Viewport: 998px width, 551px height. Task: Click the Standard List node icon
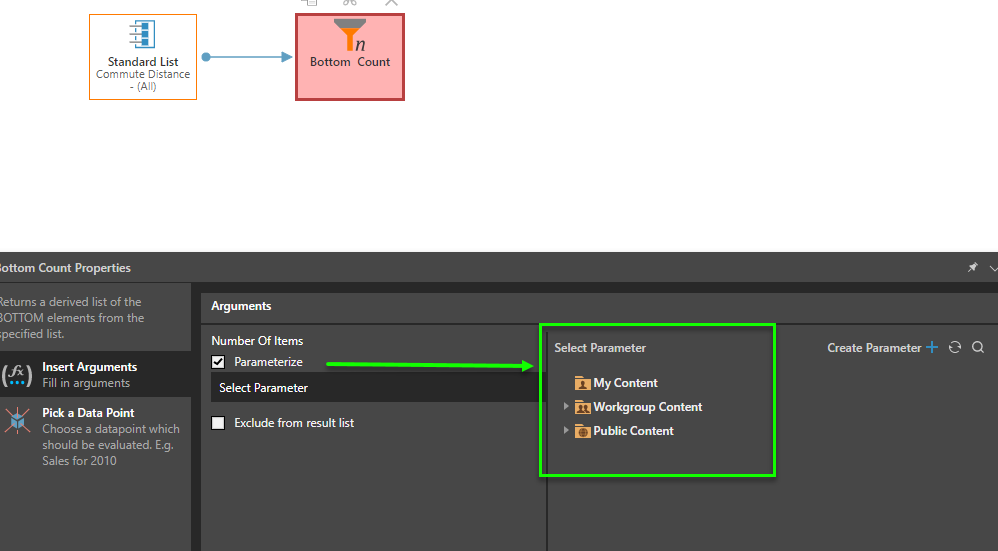pyautogui.click(x=143, y=35)
